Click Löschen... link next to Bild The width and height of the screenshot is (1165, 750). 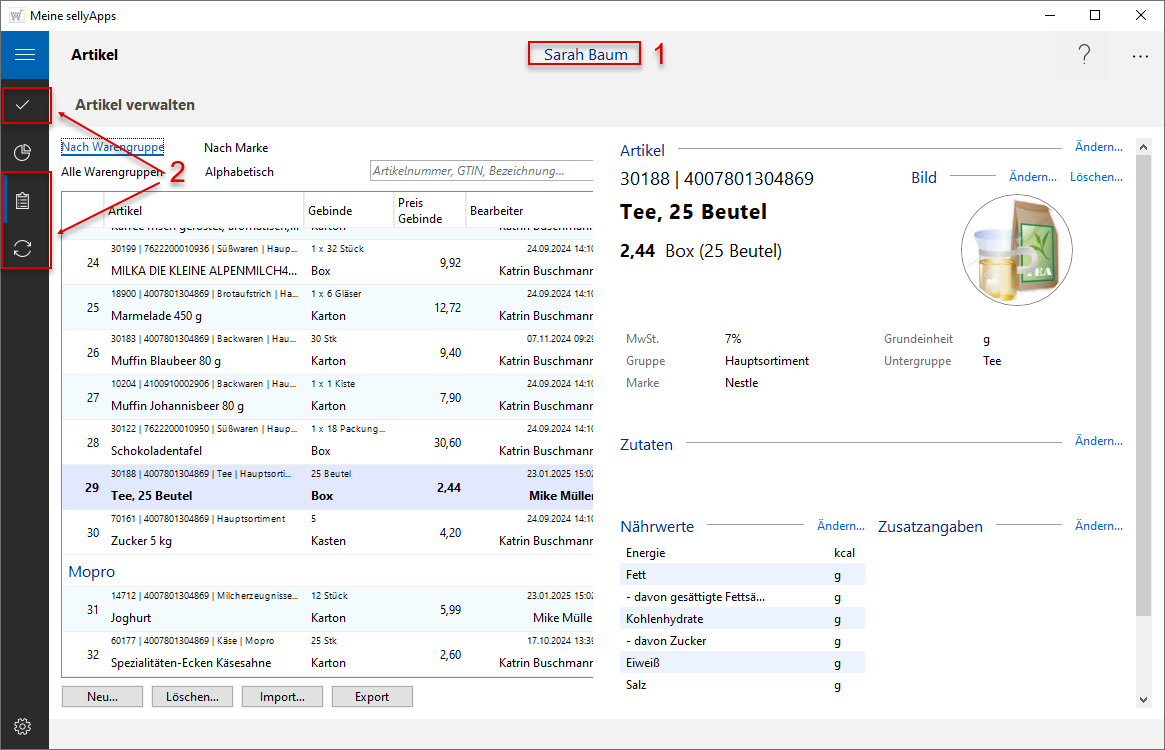pos(1096,177)
